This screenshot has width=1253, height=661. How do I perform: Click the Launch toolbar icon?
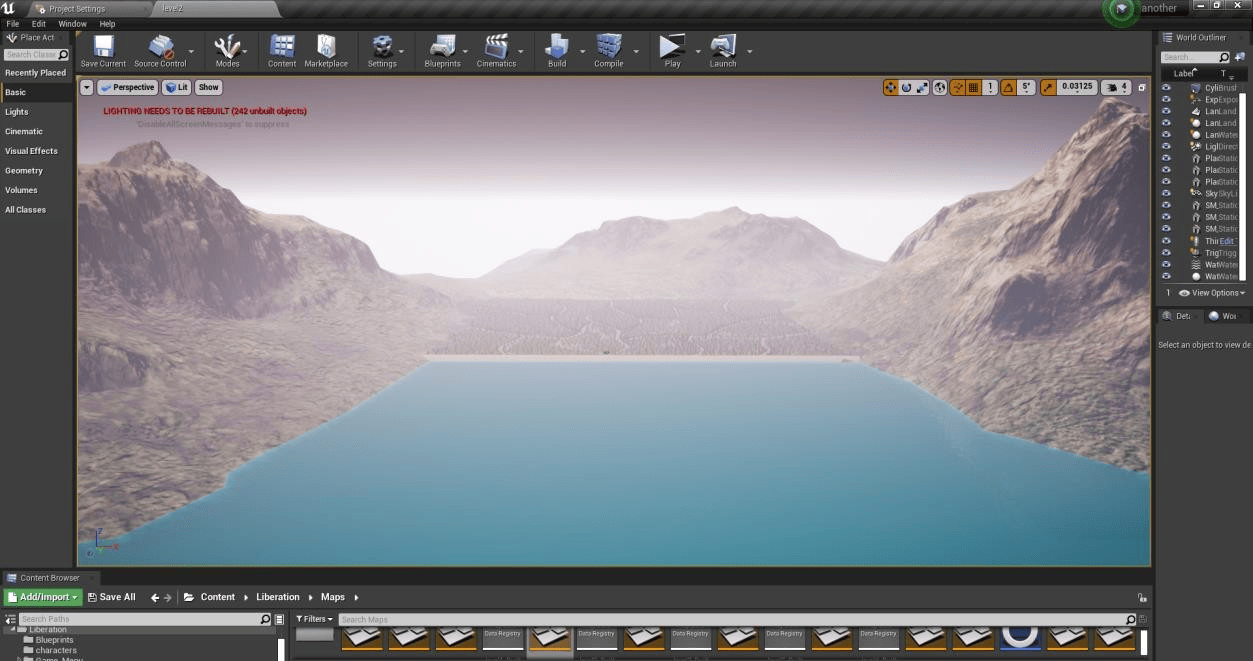click(723, 51)
